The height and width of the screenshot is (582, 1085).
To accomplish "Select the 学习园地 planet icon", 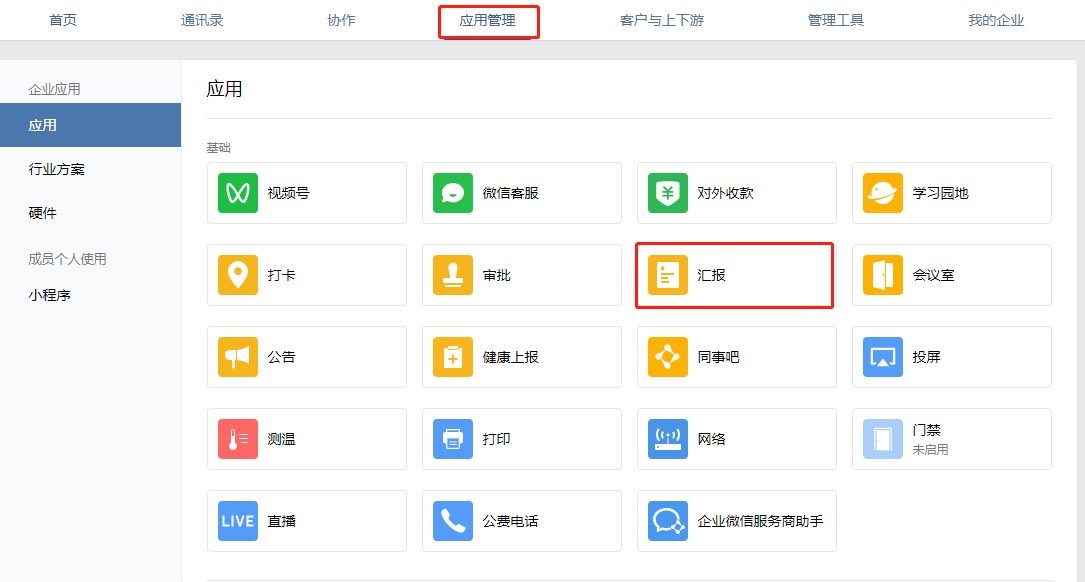I will click(882, 193).
